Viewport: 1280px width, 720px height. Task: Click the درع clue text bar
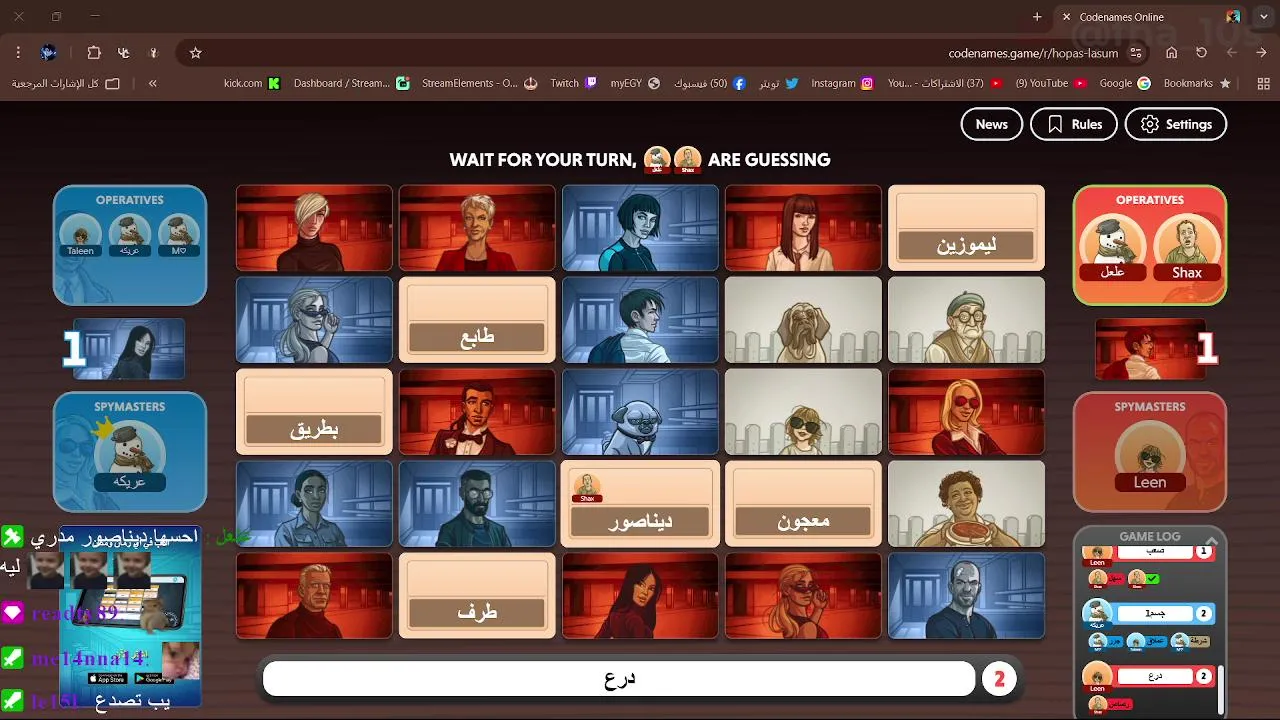(619, 679)
